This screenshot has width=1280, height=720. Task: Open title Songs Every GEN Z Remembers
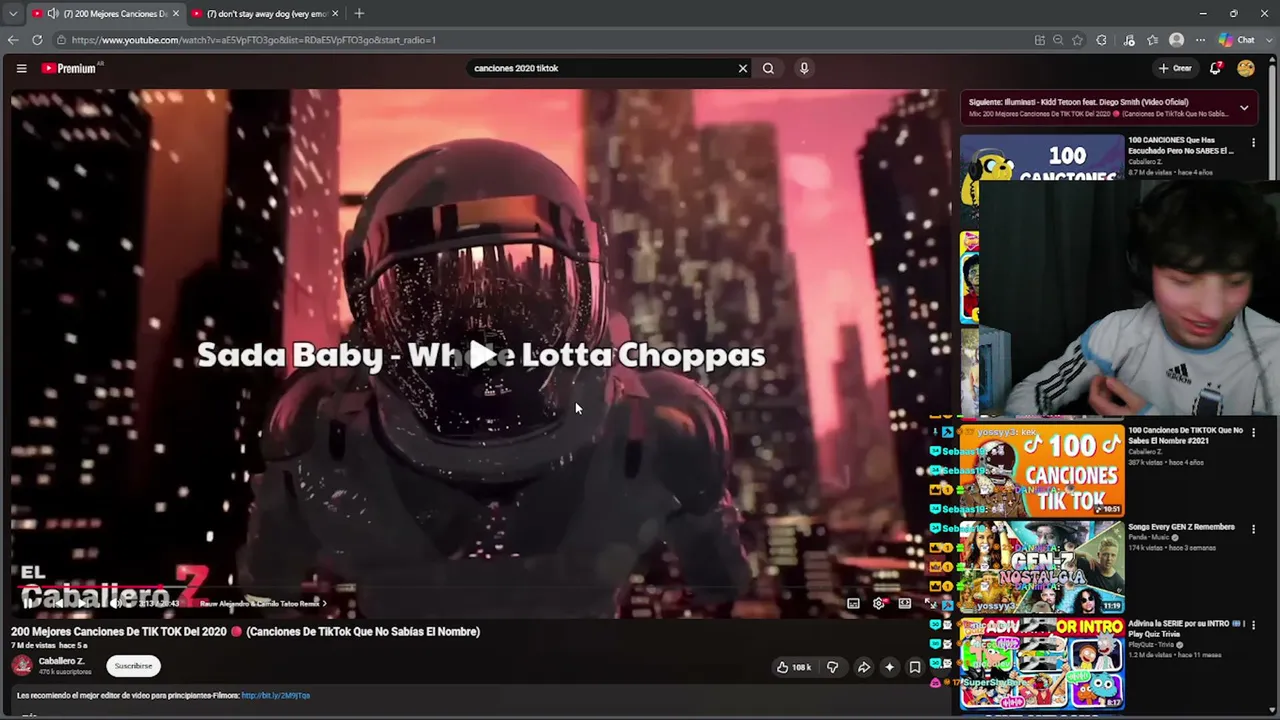[x=1181, y=527]
